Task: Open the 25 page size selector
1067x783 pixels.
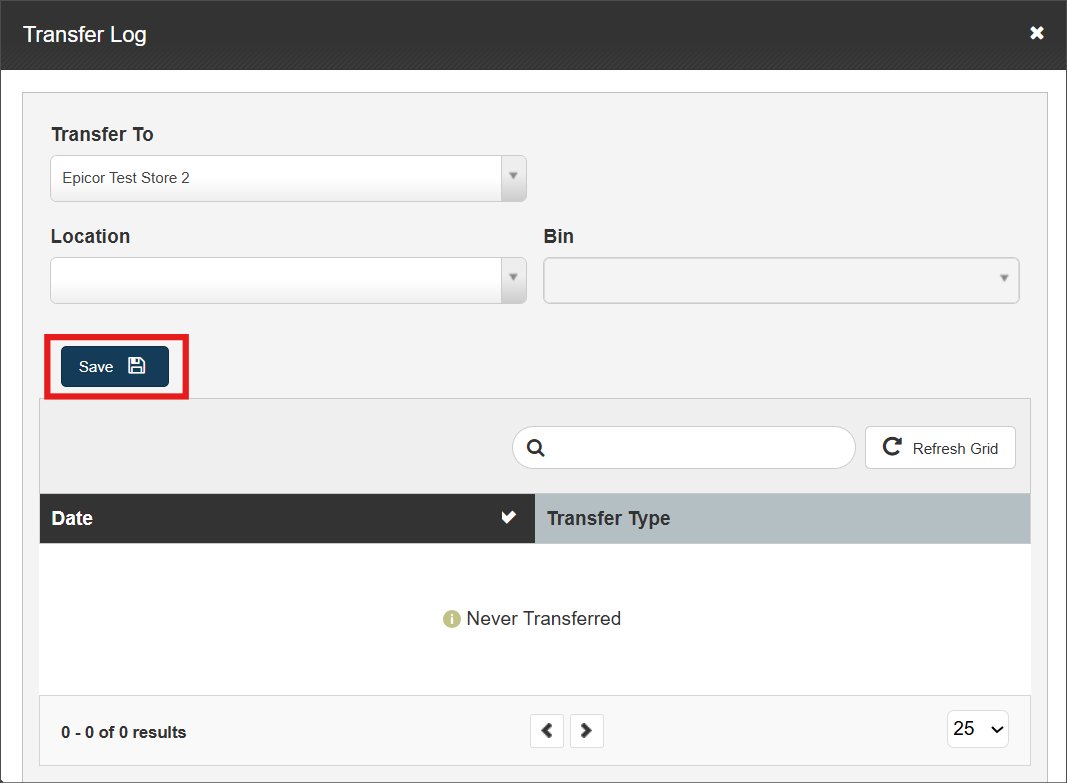Action: click(x=977, y=729)
